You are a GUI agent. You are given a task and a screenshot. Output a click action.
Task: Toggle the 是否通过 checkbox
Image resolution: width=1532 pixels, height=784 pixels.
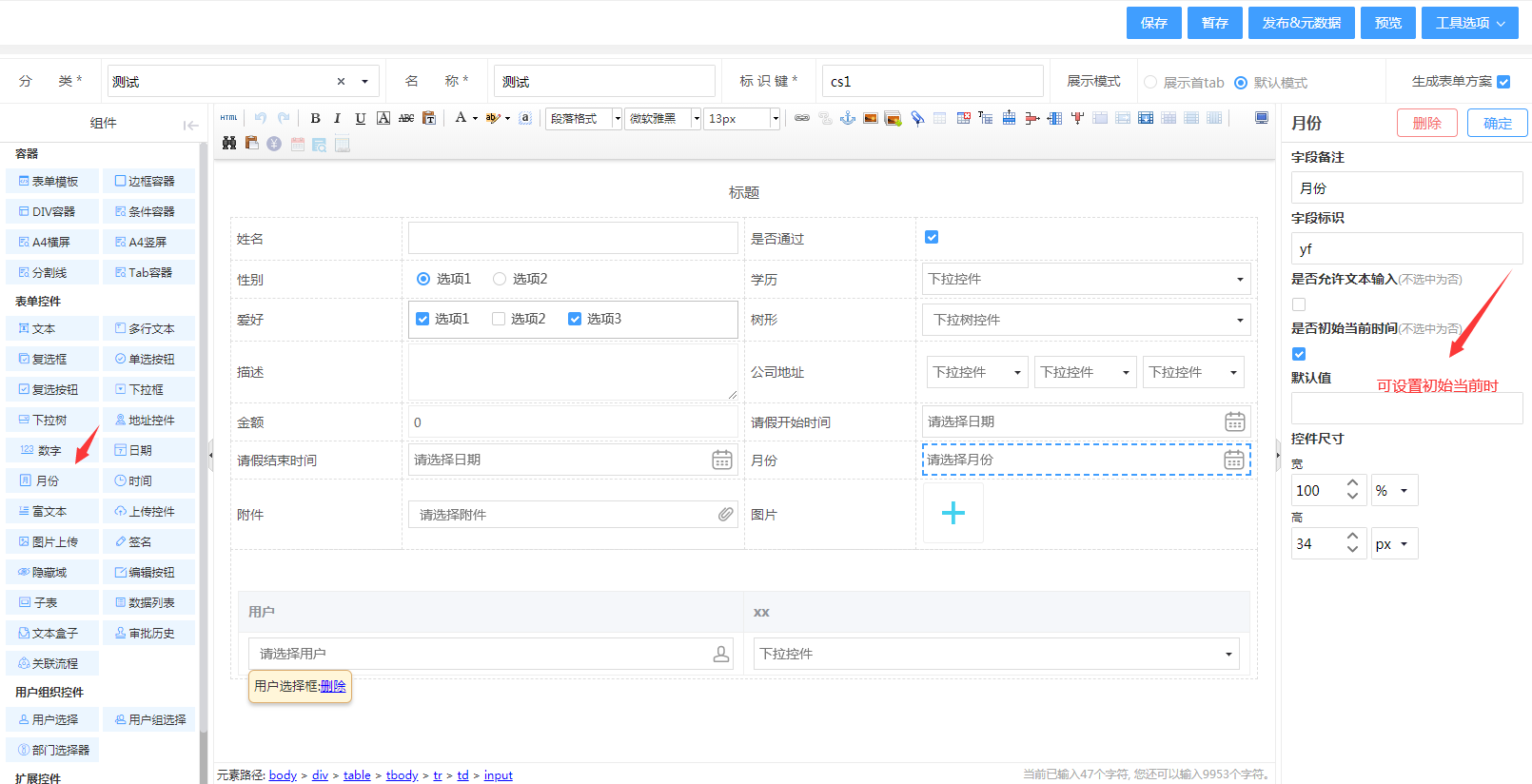tap(932, 237)
